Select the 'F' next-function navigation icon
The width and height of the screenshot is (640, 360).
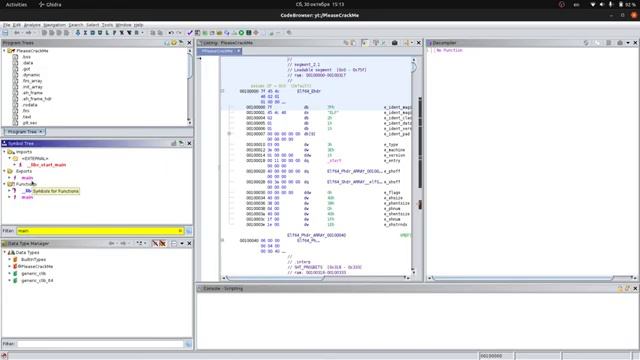[x=115, y=33]
